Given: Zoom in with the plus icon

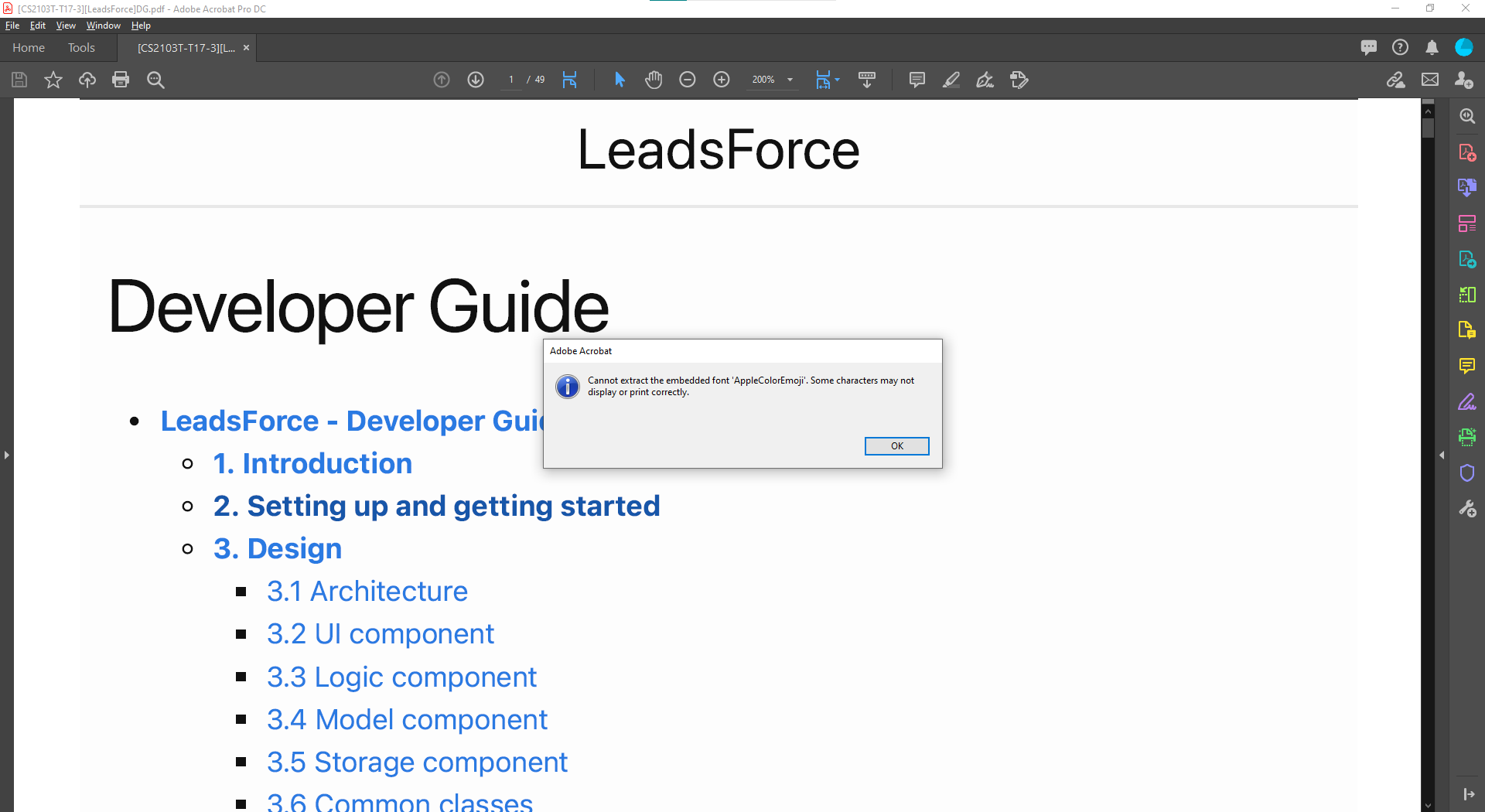Looking at the screenshot, I should coord(722,80).
